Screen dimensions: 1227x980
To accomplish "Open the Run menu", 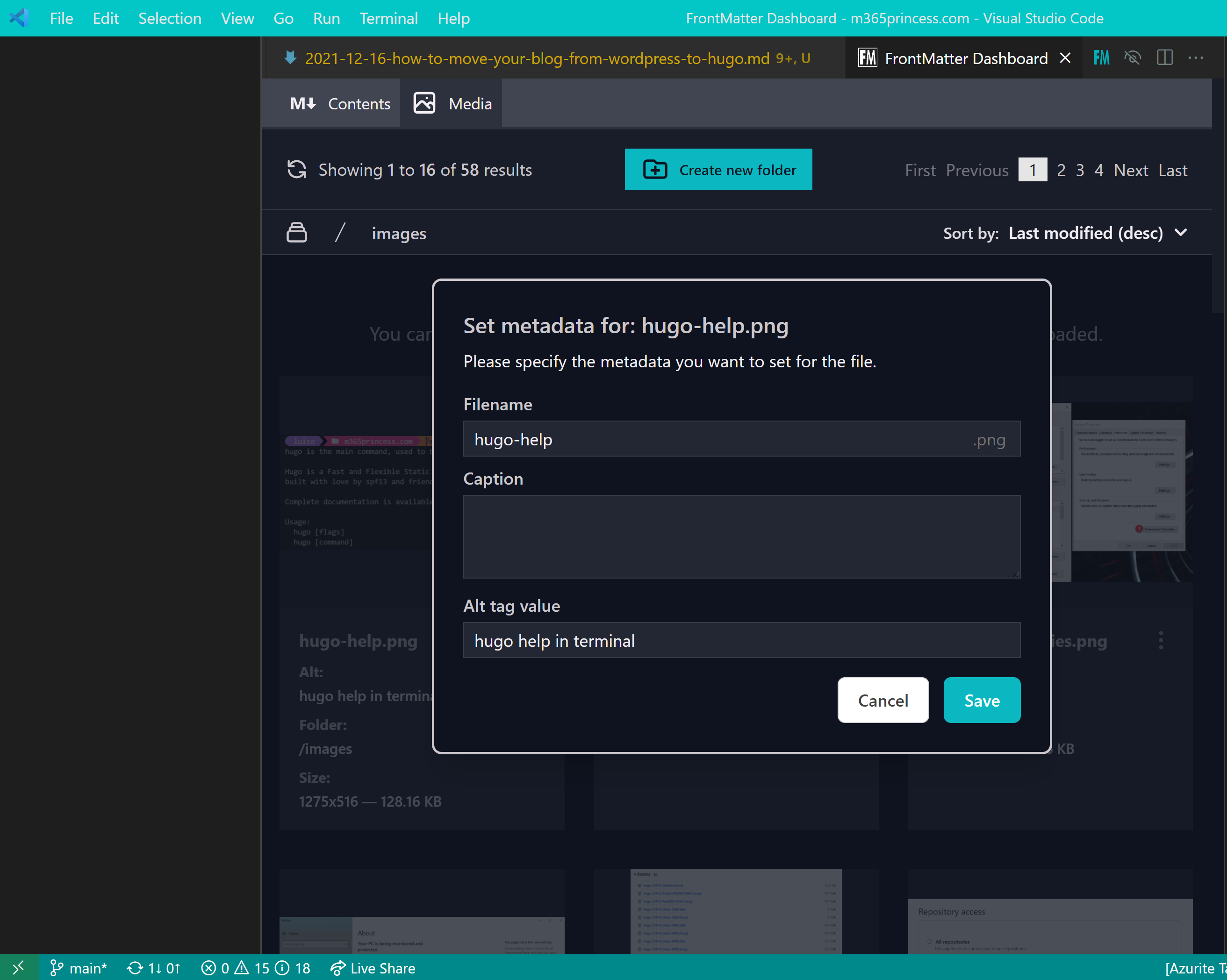I will 327,18.
